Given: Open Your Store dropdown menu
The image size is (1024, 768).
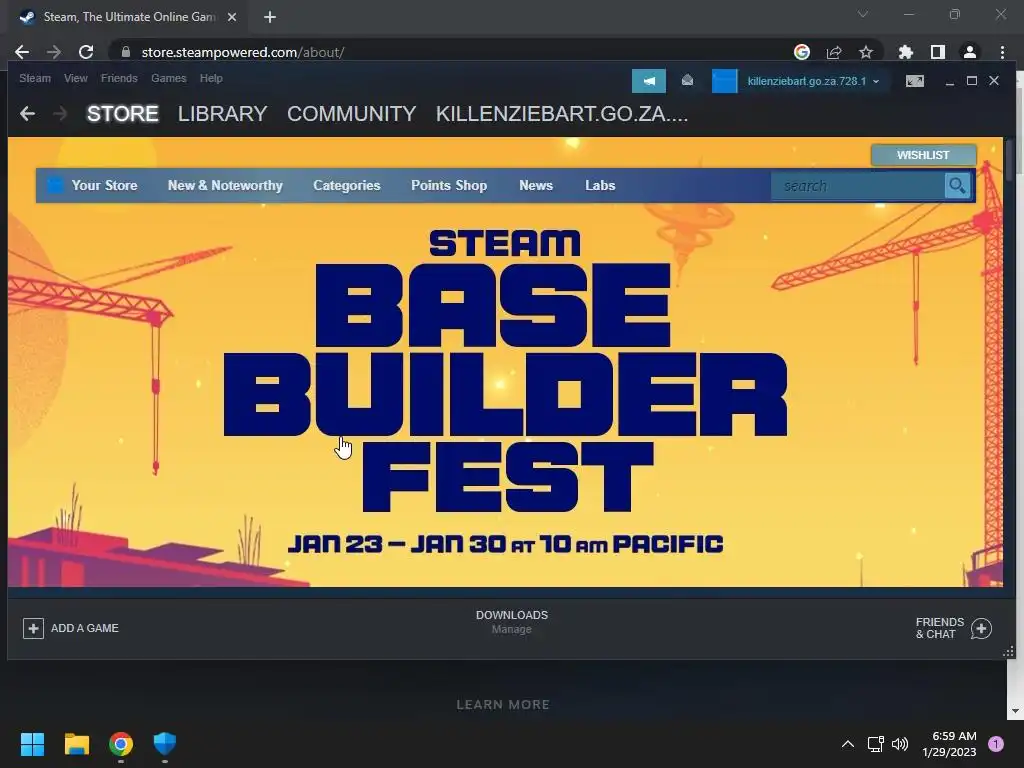Looking at the screenshot, I should [104, 185].
